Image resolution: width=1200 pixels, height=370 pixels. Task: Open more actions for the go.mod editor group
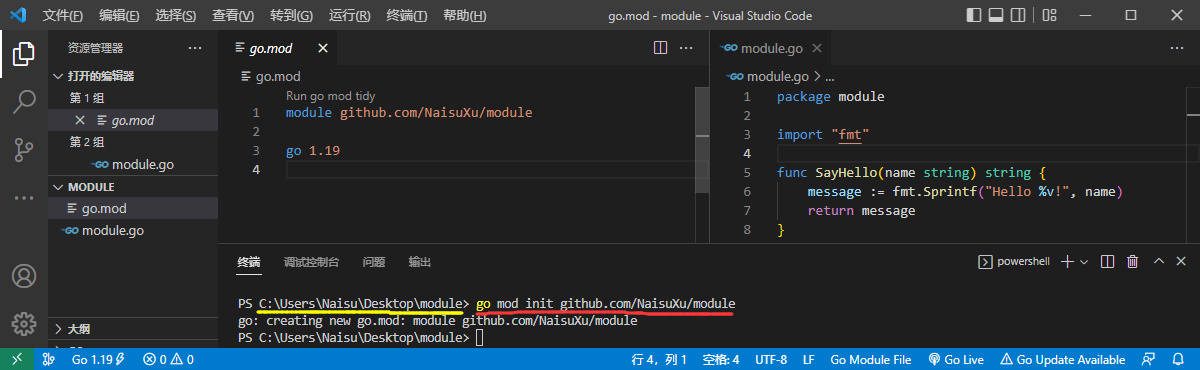(686, 48)
